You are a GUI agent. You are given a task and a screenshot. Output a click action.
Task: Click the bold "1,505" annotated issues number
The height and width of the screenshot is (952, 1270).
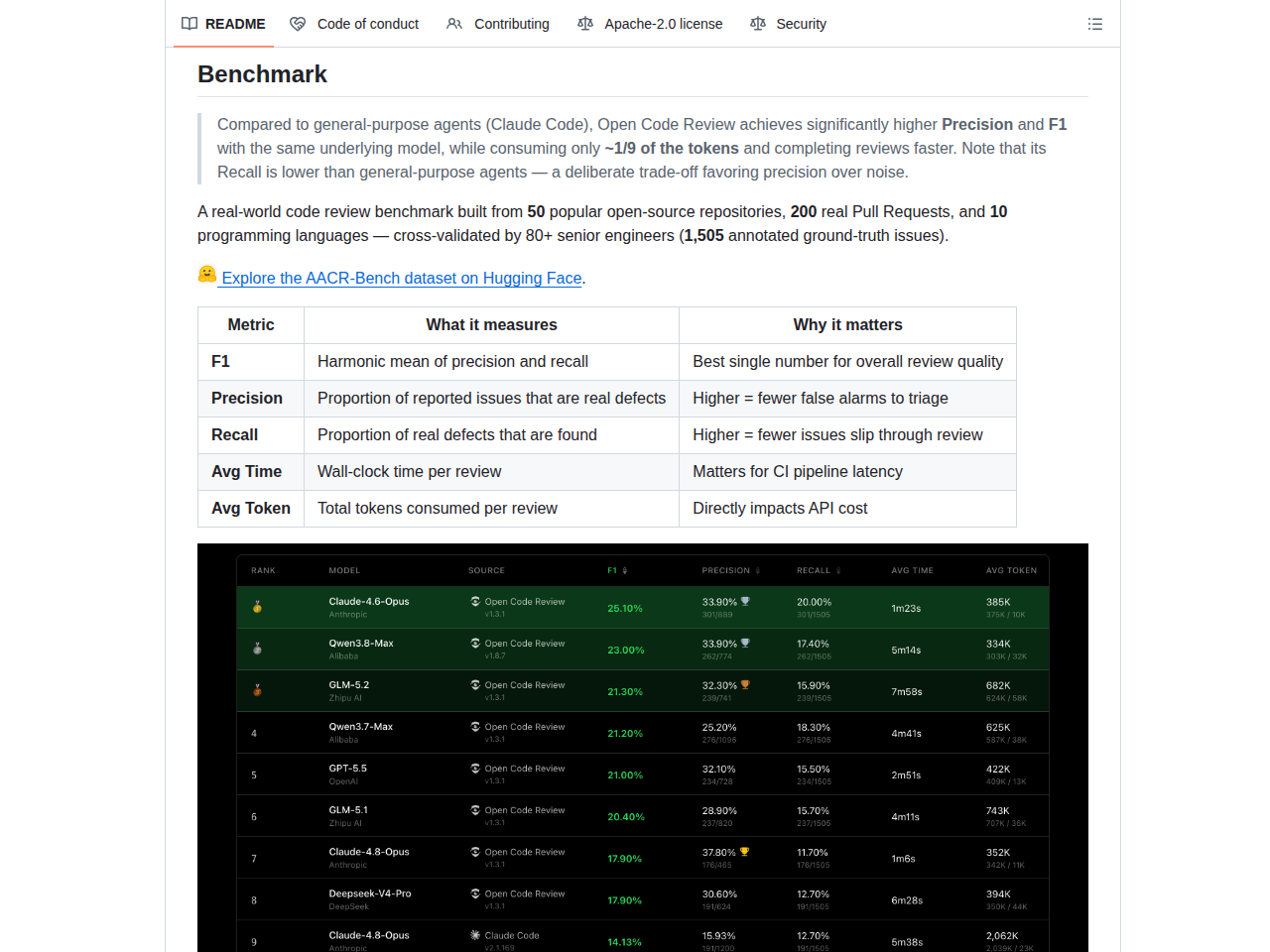pos(703,235)
